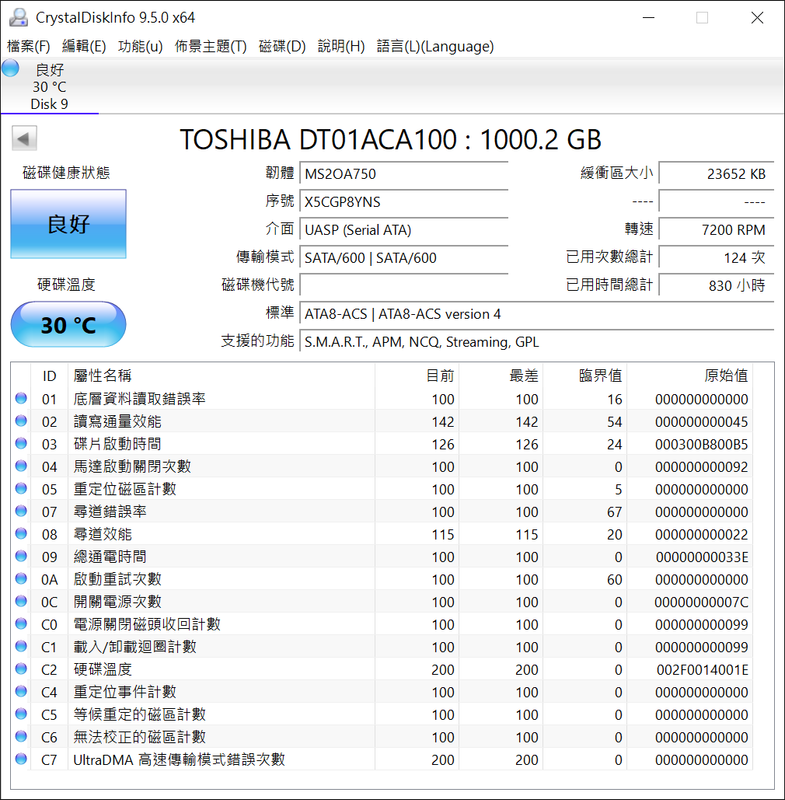This screenshot has width=785, height=800.
Task: Click the 傳輸模式 field SATA/600 | SATA/600
Action: 403,258
